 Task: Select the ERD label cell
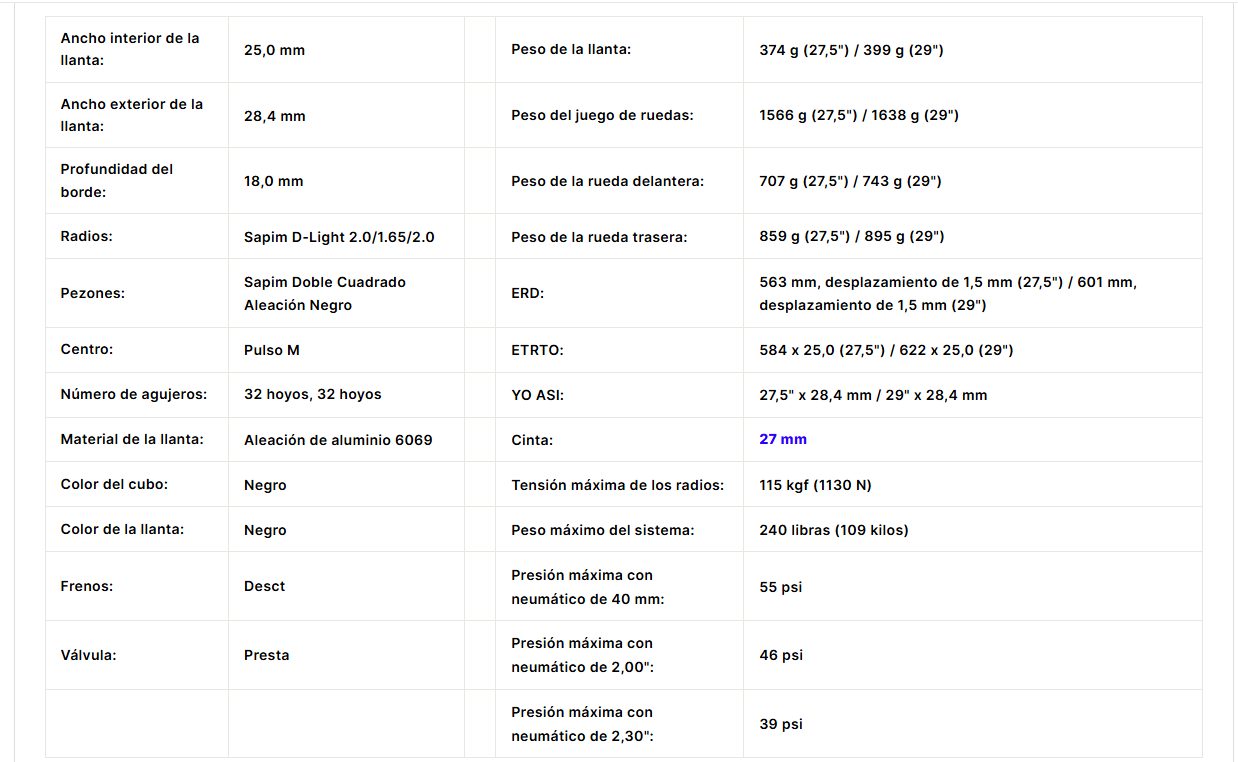point(619,293)
